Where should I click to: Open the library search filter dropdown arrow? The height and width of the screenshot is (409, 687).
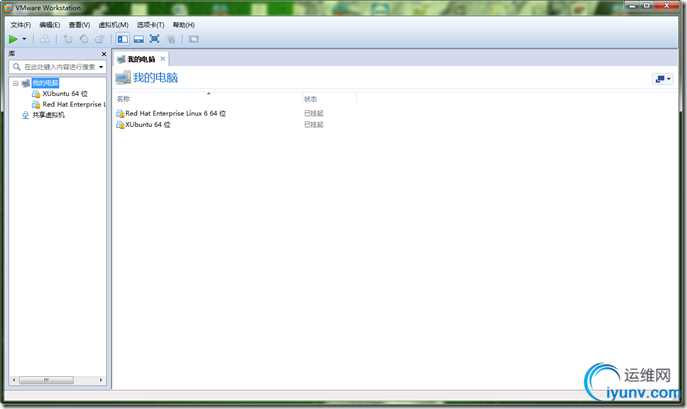pos(101,67)
